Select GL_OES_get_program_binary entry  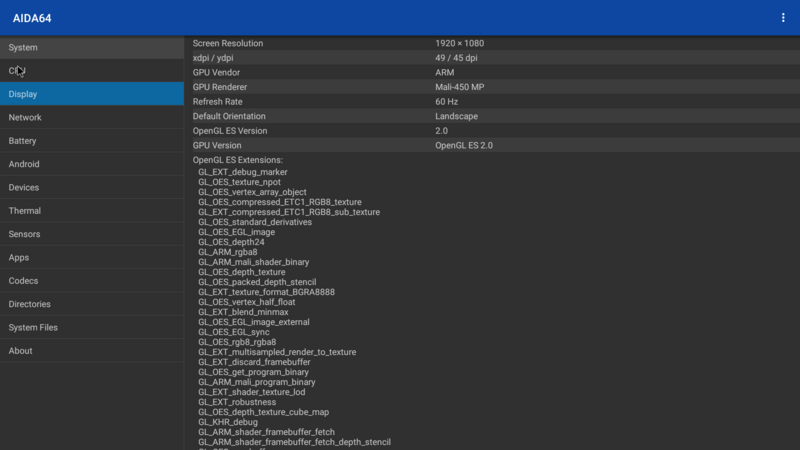[253, 372]
